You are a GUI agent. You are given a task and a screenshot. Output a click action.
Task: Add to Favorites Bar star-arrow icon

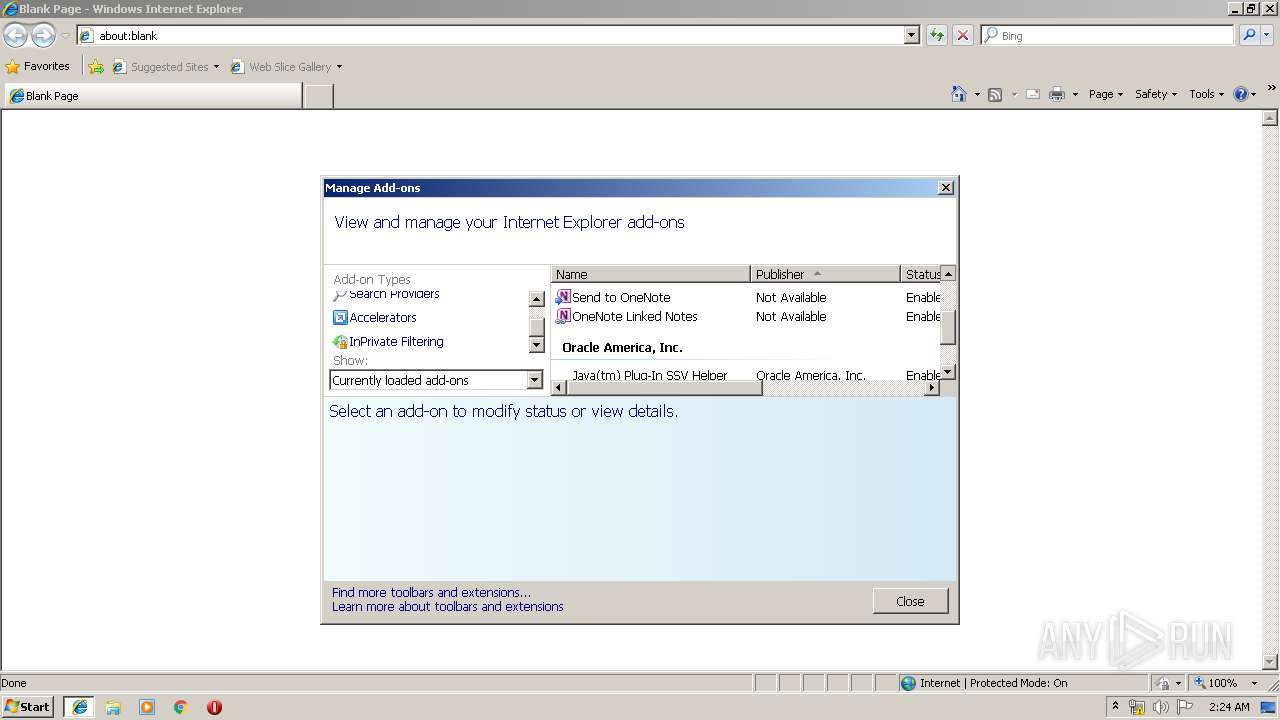[96, 67]
